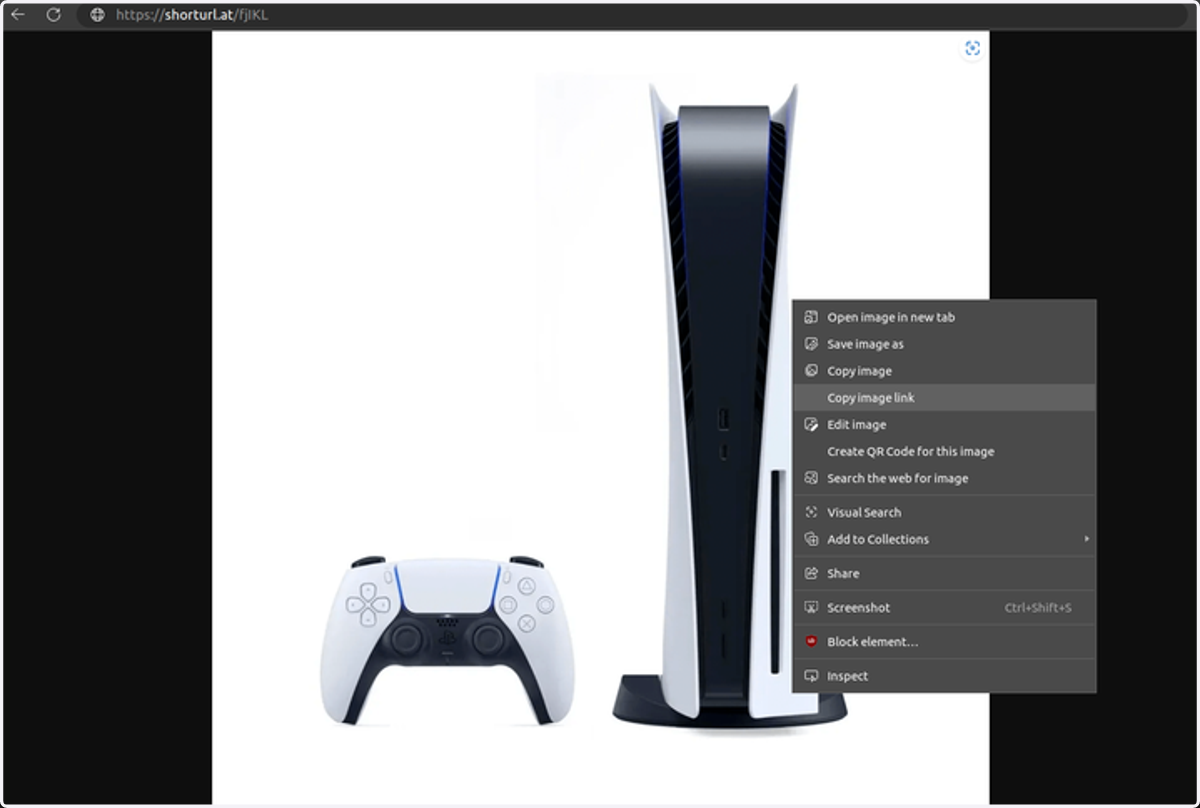Click the Save image as icon
Screen dimensions: 1200x808
click(811, 344)
